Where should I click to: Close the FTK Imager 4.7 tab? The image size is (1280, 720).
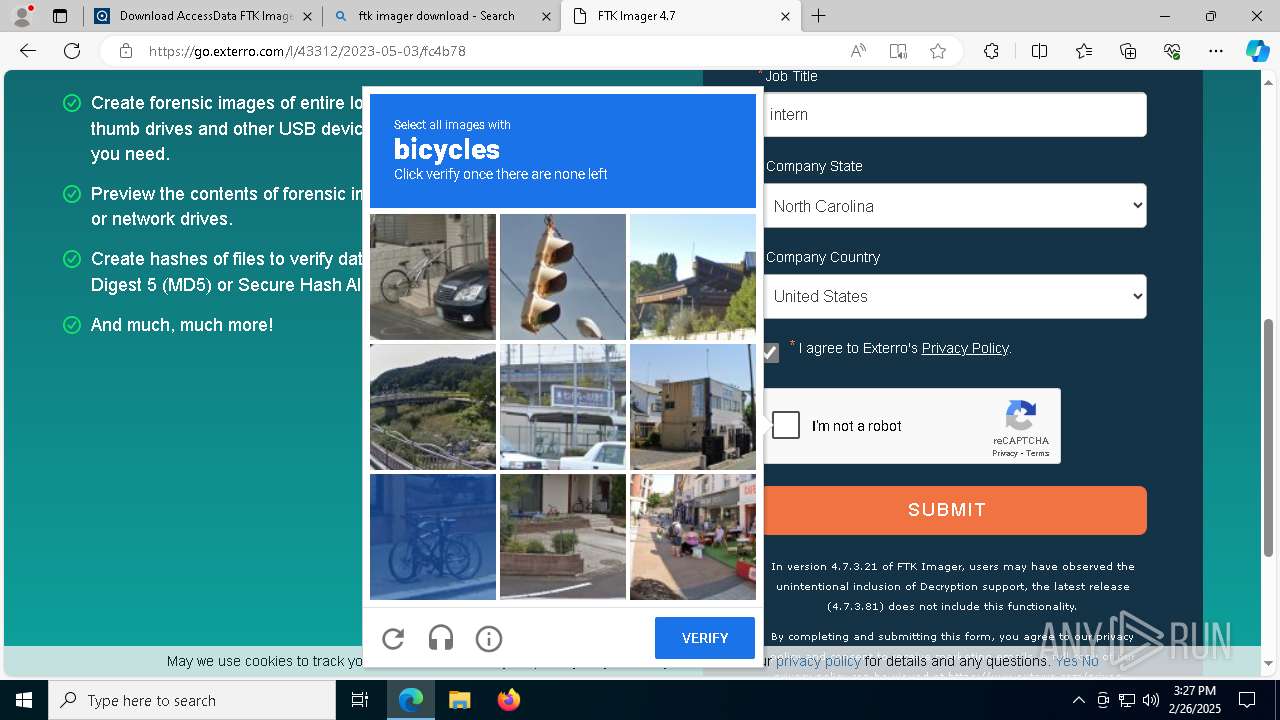[785, 16]
